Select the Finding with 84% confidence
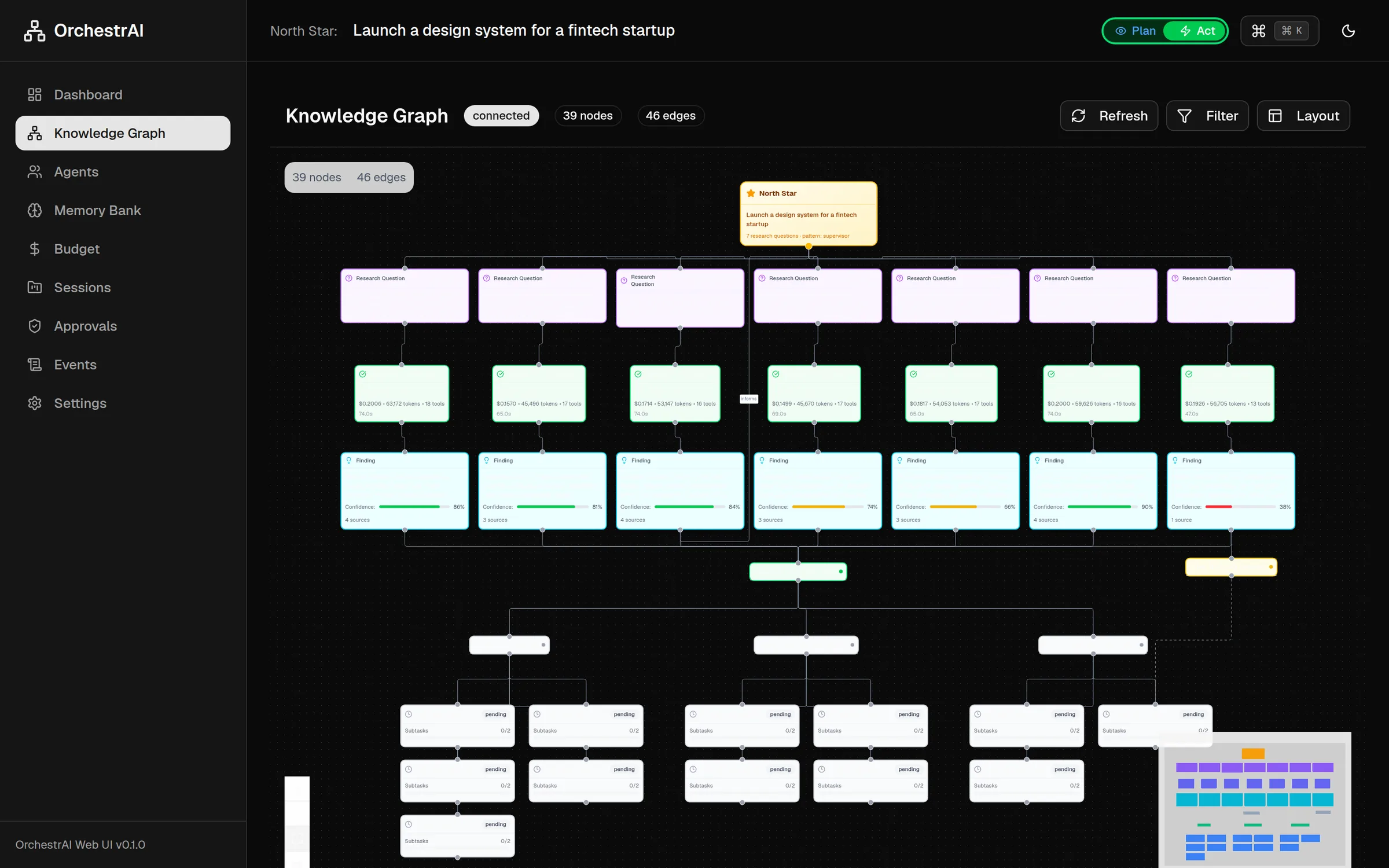Viewport: 1389px width, 868px height. (680, 491)
